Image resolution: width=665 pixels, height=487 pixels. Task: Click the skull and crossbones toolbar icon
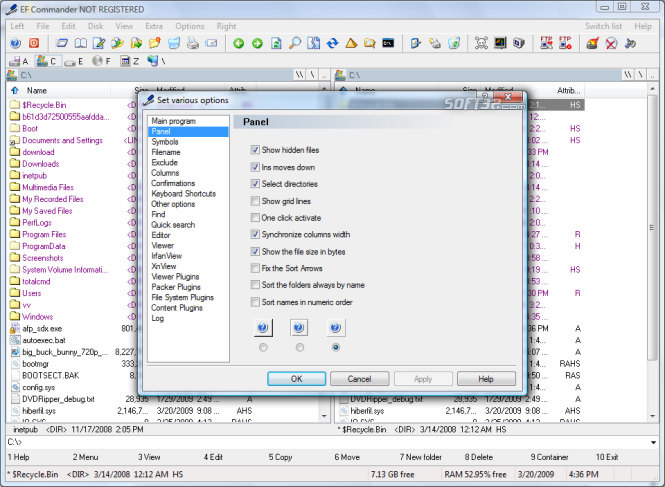pyautogui.click(x=481, y=43)
